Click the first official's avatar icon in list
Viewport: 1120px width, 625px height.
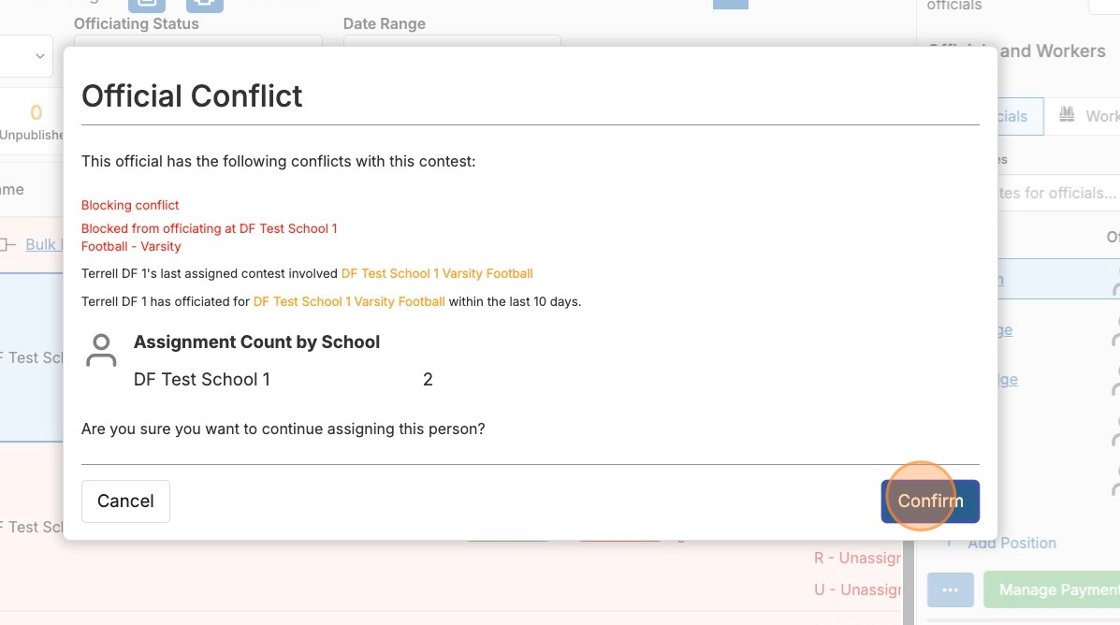(1114, 283)
